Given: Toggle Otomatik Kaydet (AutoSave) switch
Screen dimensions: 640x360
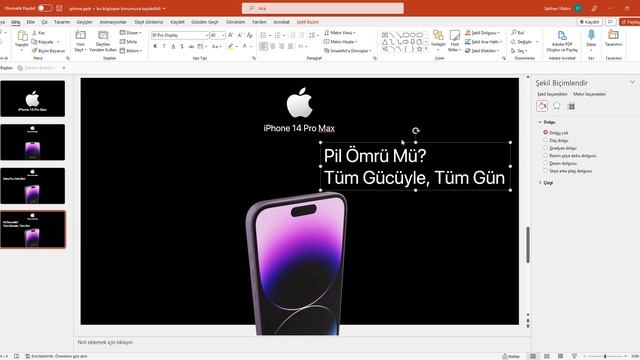Looking at the screenshot, I should coord(44,8).
